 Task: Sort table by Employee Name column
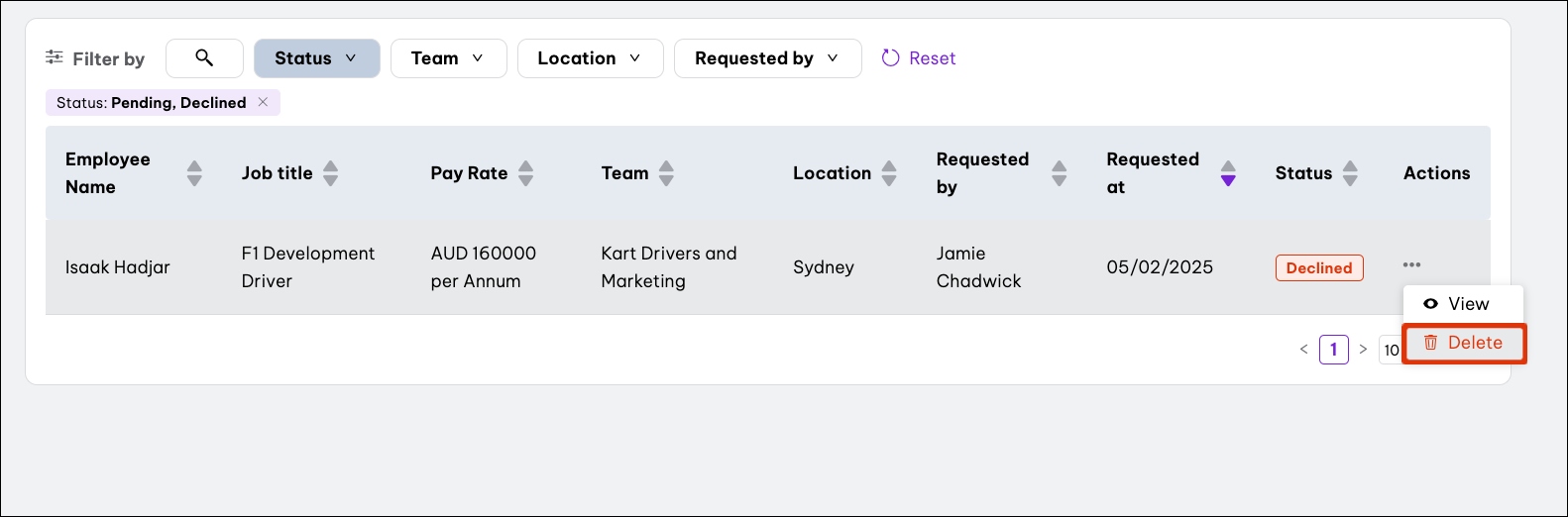pyautogui.click(x=194, y=173)
